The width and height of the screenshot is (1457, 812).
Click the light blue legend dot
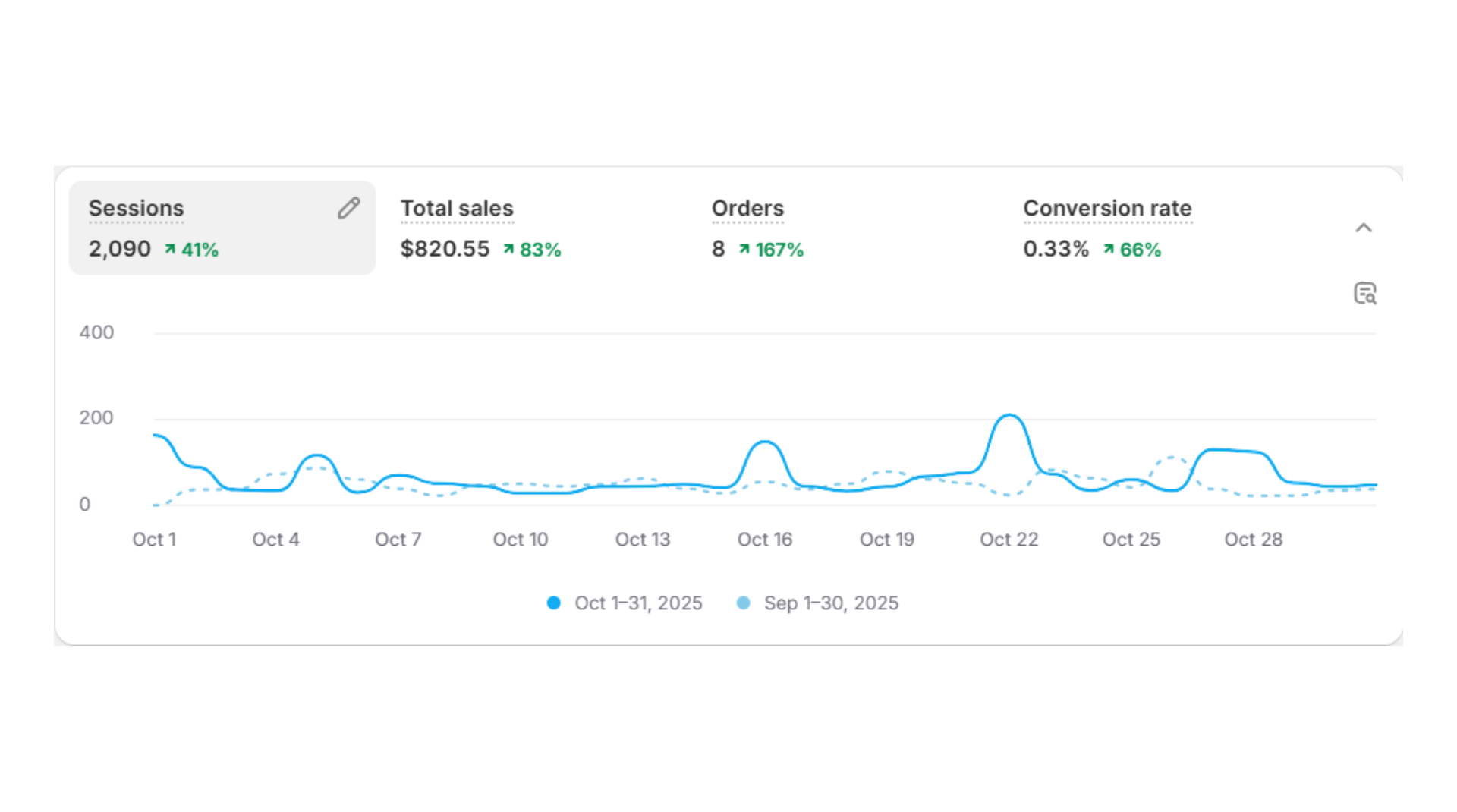click(x=744, y=602)
